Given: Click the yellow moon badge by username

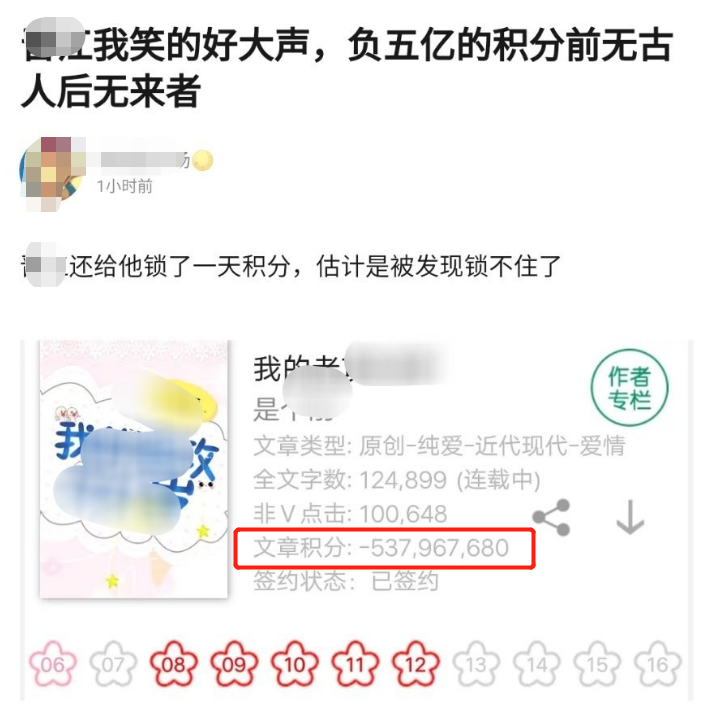Looking at the screenshot, I should point(203,160).
